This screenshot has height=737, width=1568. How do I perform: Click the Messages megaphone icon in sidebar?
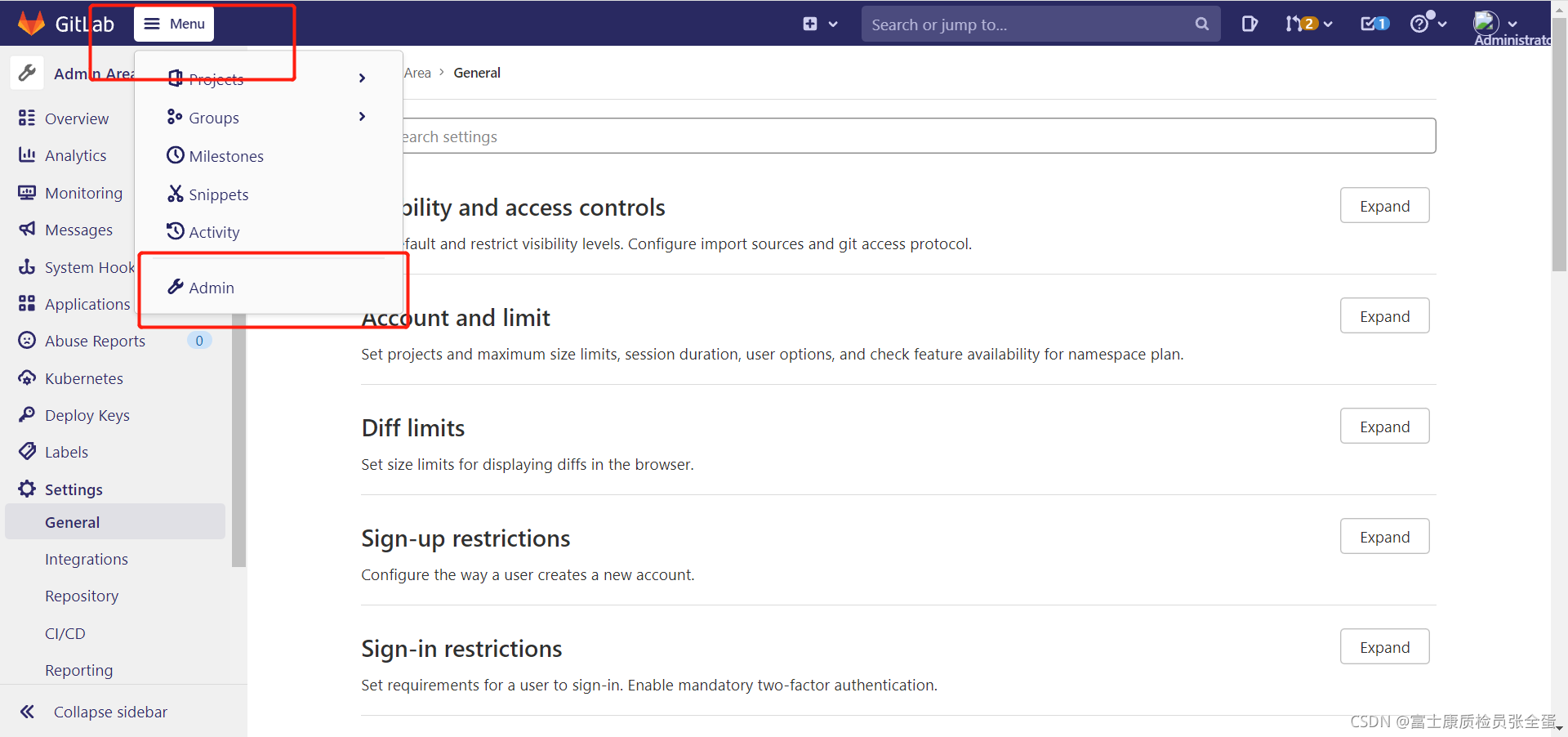coord(27,229)
